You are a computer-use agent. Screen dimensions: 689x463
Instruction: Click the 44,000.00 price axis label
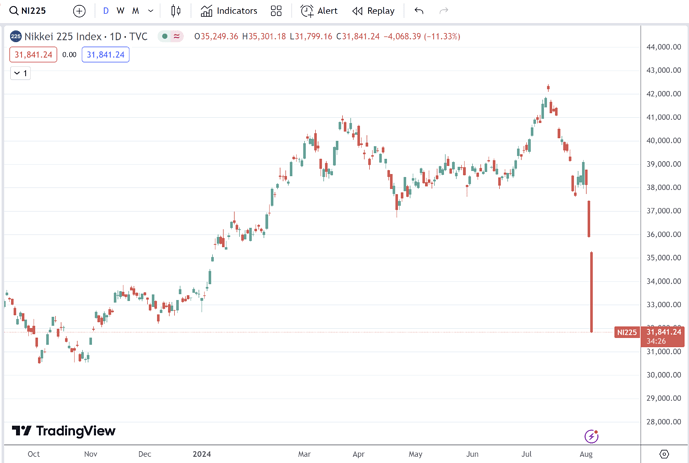(x=664, y=47)
